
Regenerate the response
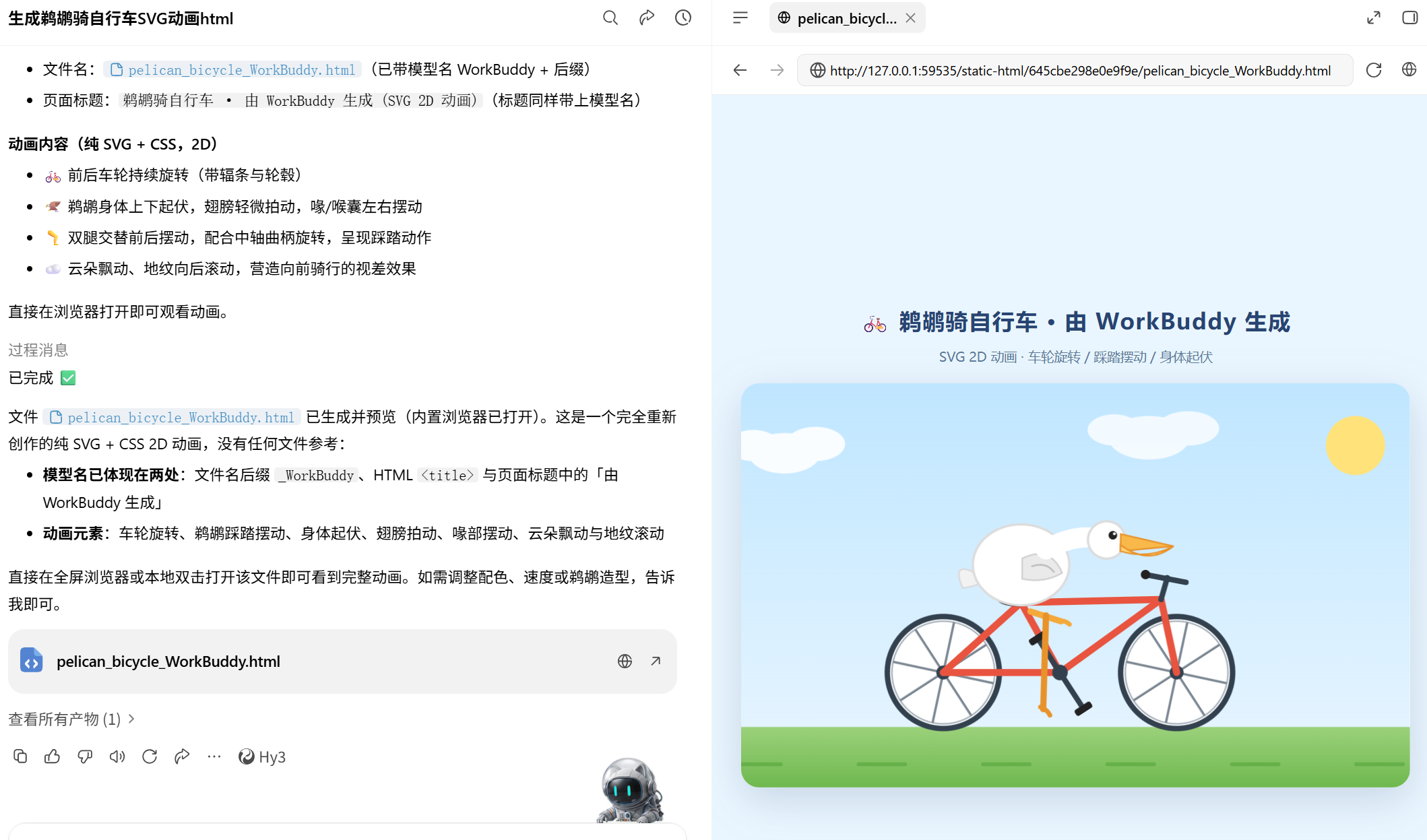point(150,756)
